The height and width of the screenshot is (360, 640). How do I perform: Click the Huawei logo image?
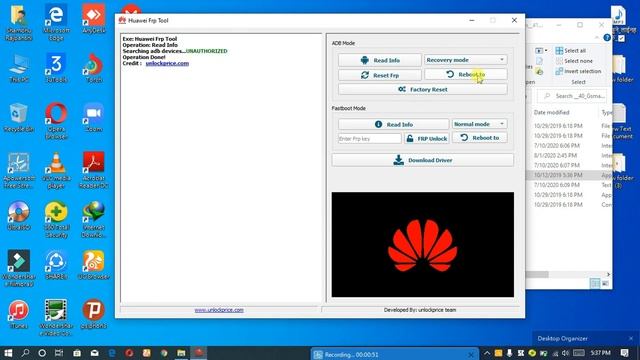(x=422, y=244)
